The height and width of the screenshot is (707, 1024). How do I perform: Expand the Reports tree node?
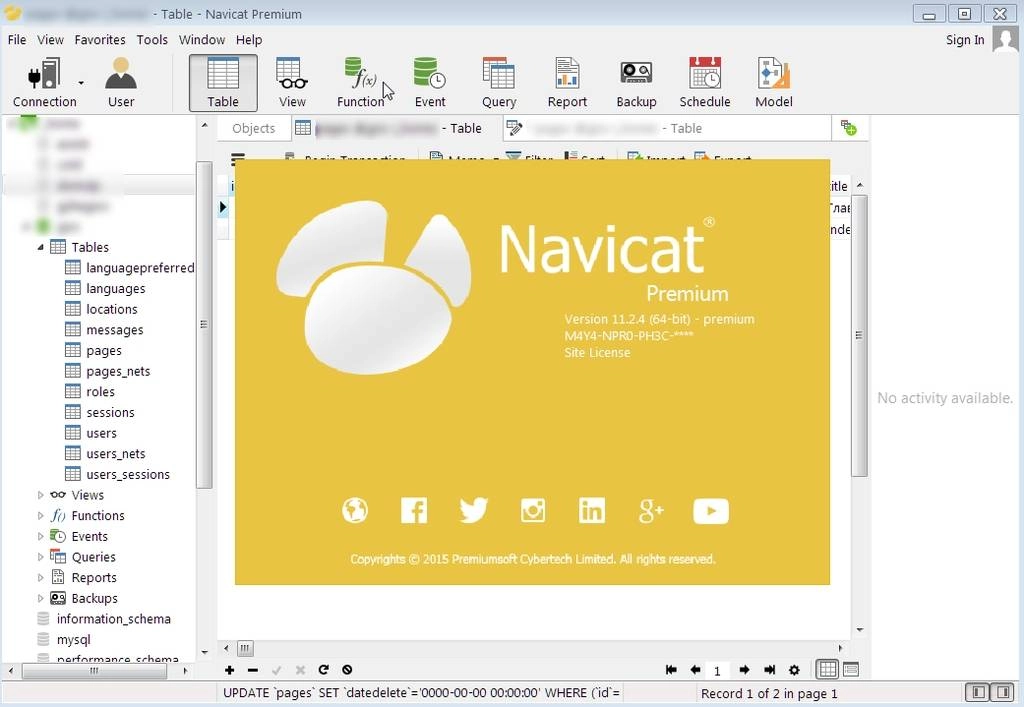[40, 578]
